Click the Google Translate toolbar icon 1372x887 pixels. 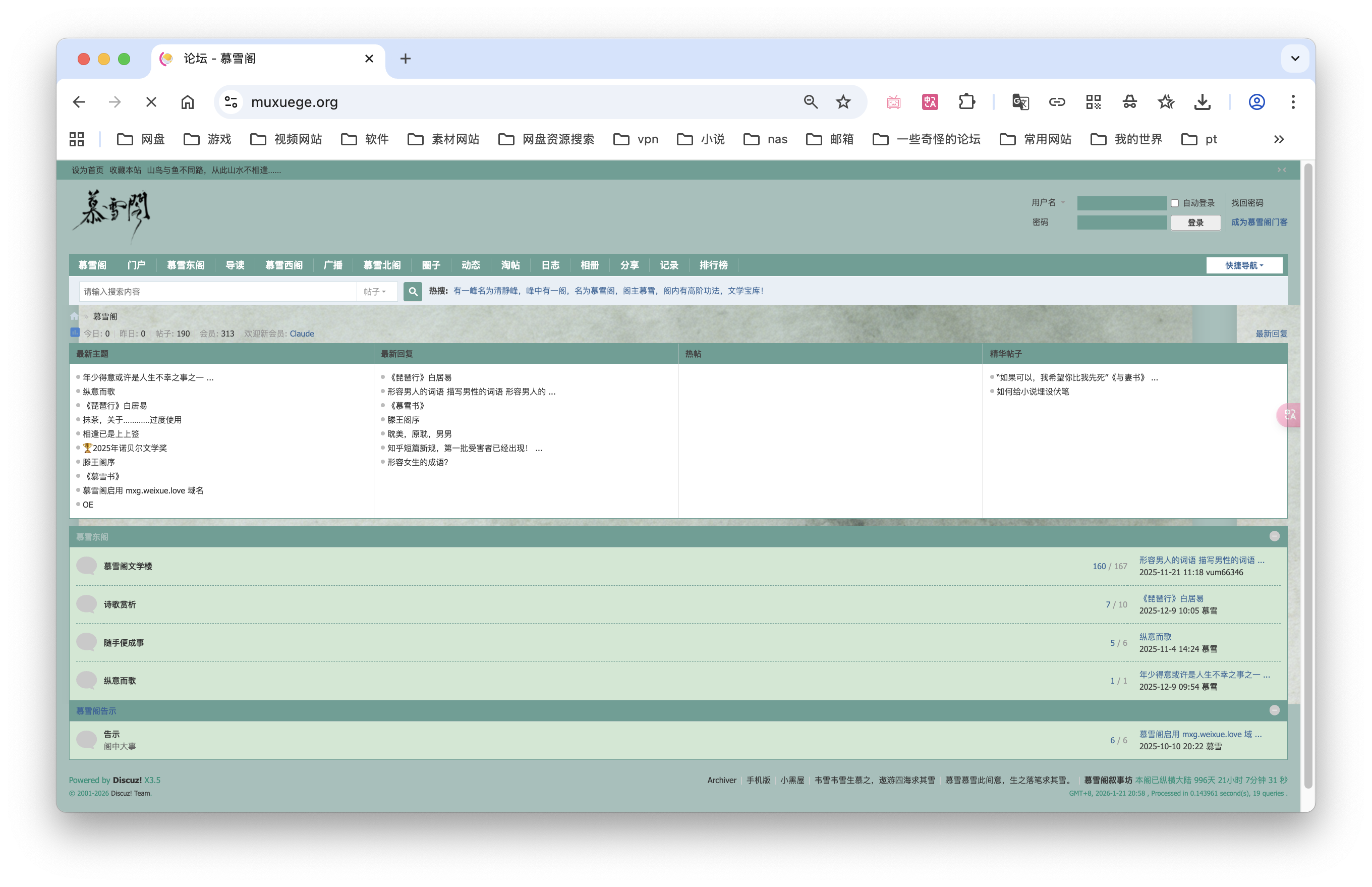coord(1020,102)
